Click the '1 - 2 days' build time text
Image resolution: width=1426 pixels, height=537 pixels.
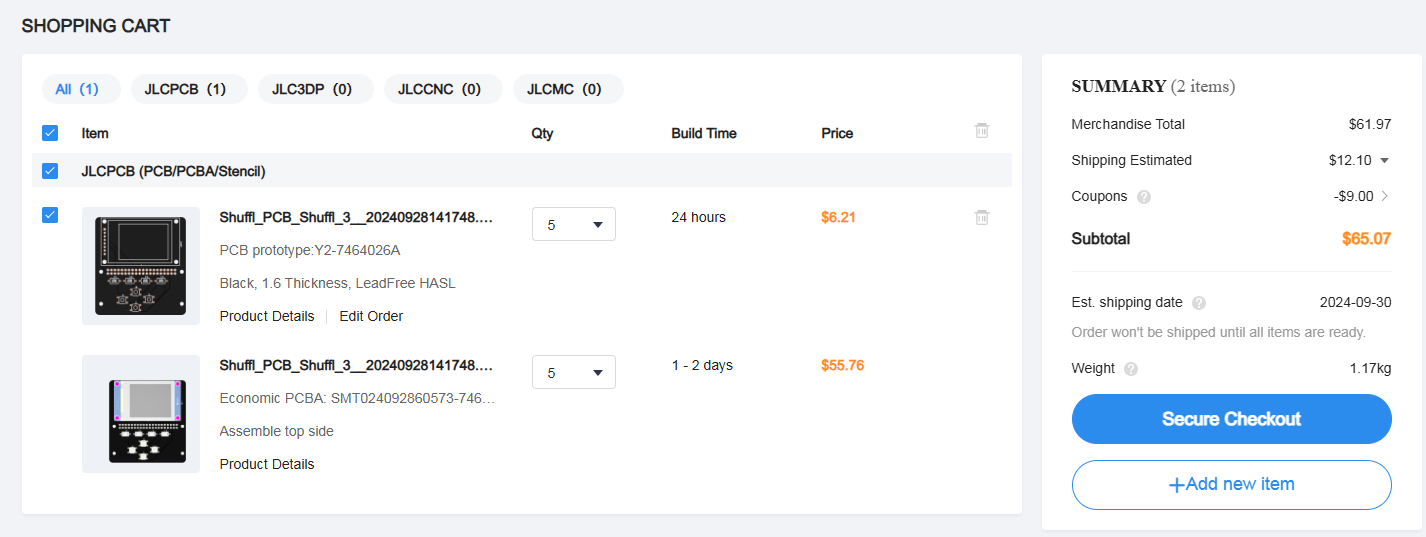point(702,365)
